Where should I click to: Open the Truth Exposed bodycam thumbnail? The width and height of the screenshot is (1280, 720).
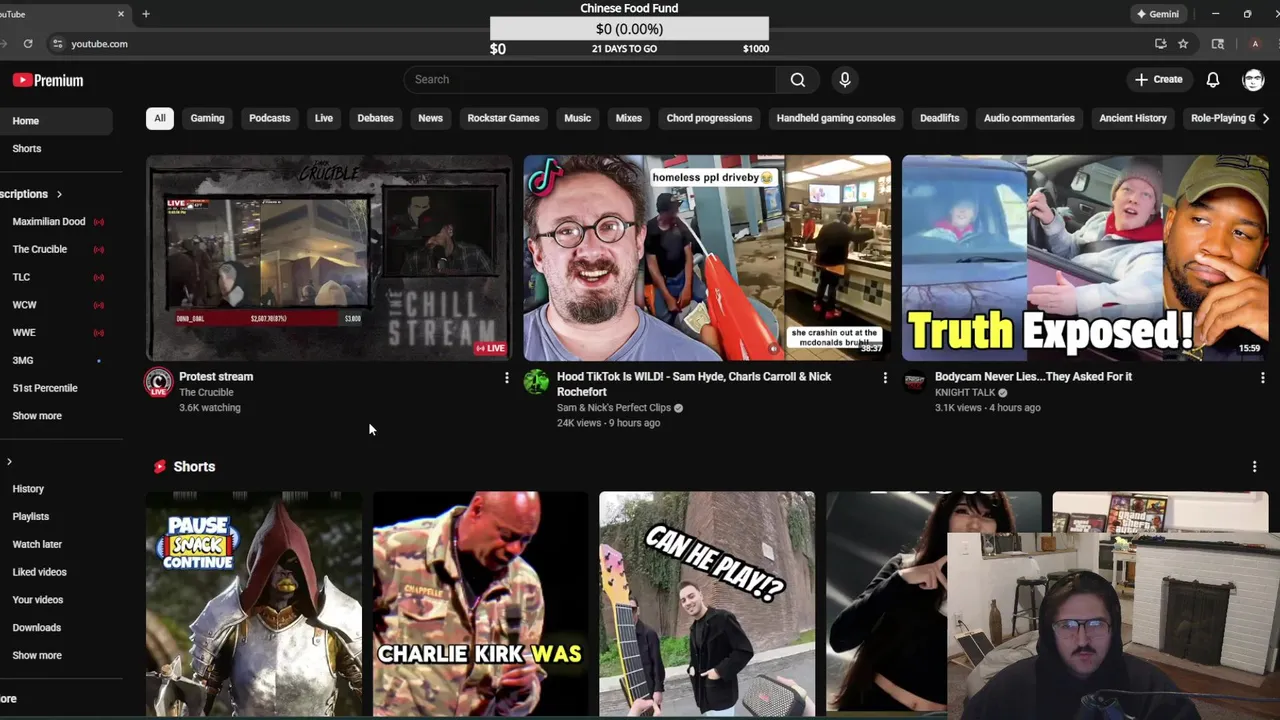pyautogui.click(x=1085, y=258)
